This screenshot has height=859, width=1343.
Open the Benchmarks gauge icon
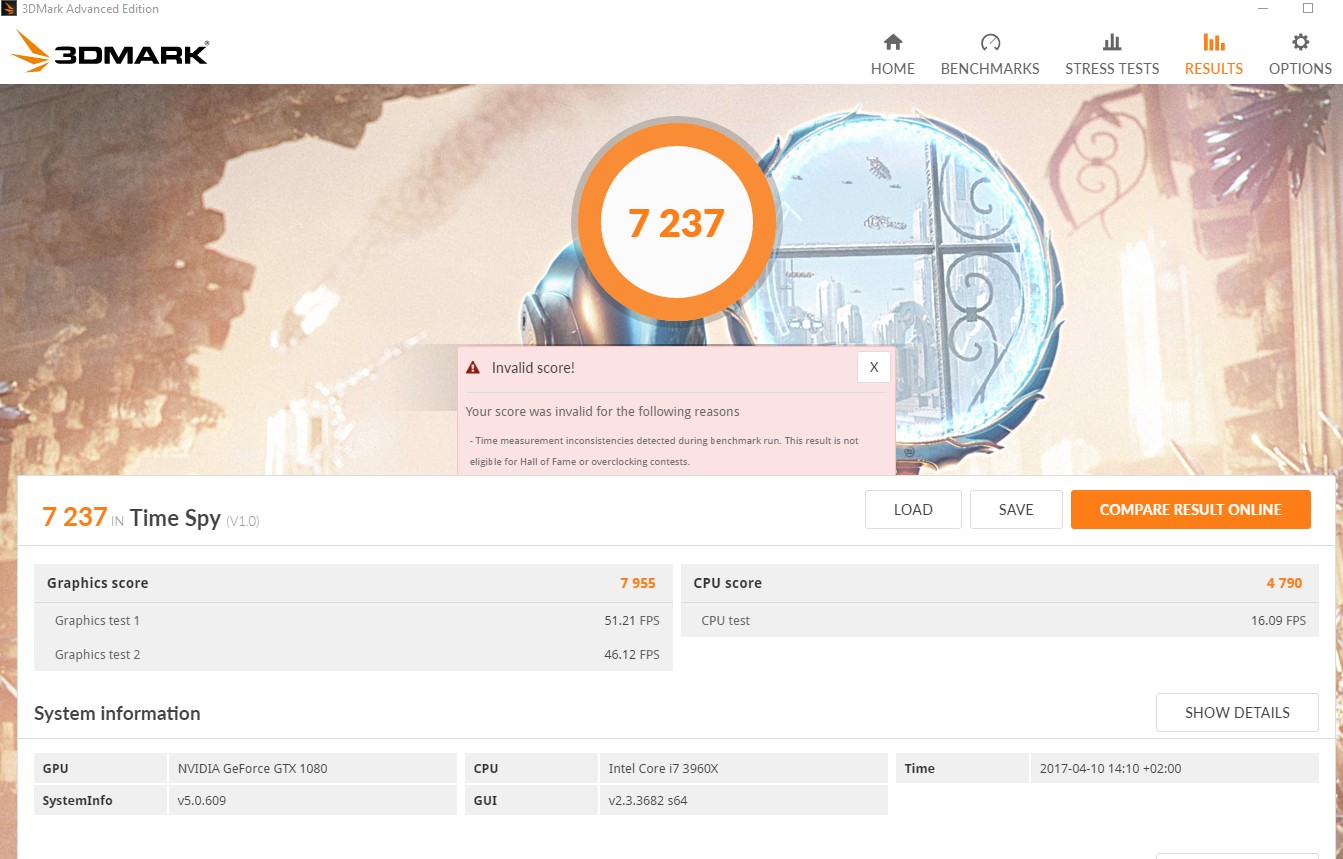pos(990,42)
